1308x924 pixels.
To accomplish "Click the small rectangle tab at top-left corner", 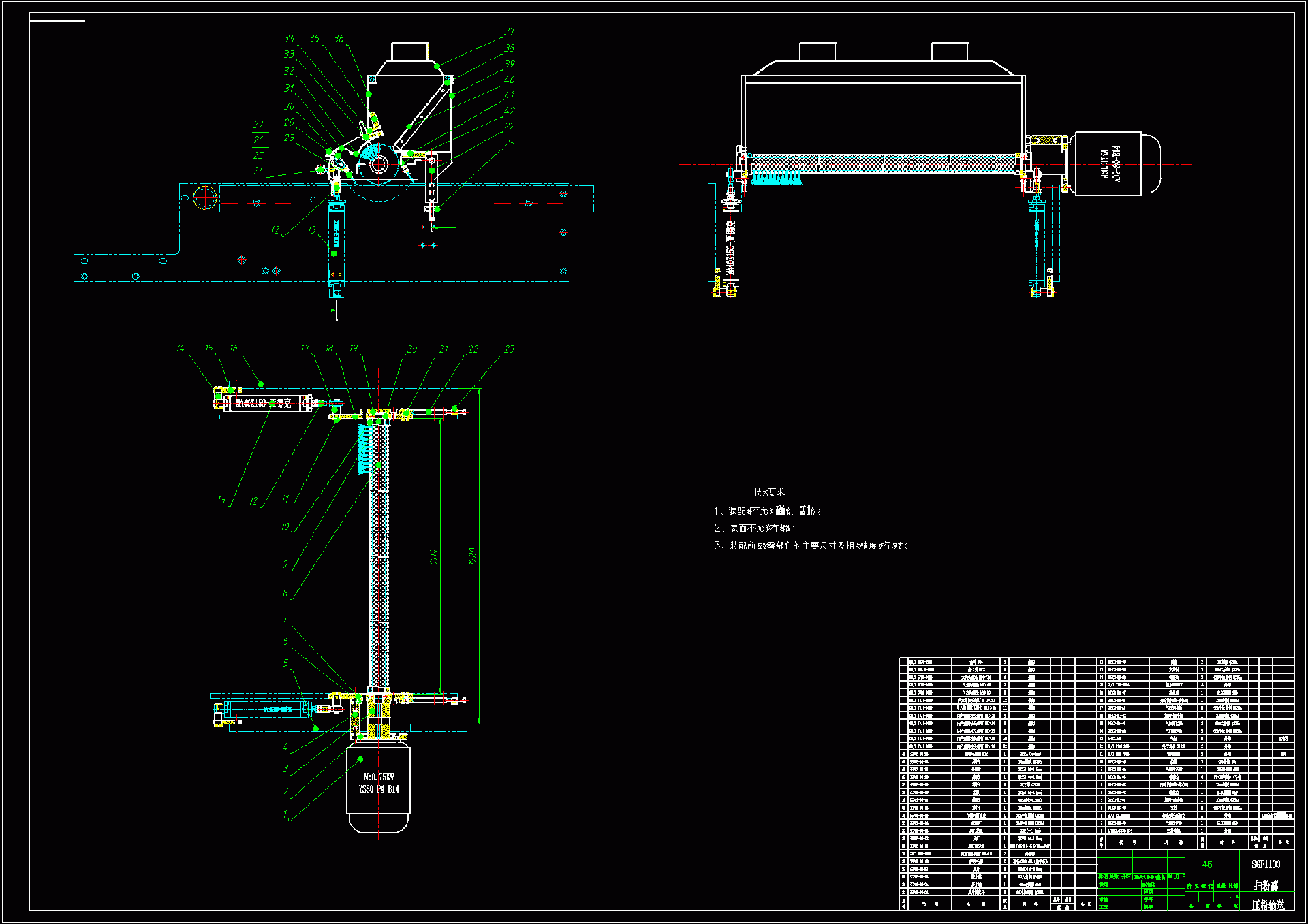I will click(57, 17).
